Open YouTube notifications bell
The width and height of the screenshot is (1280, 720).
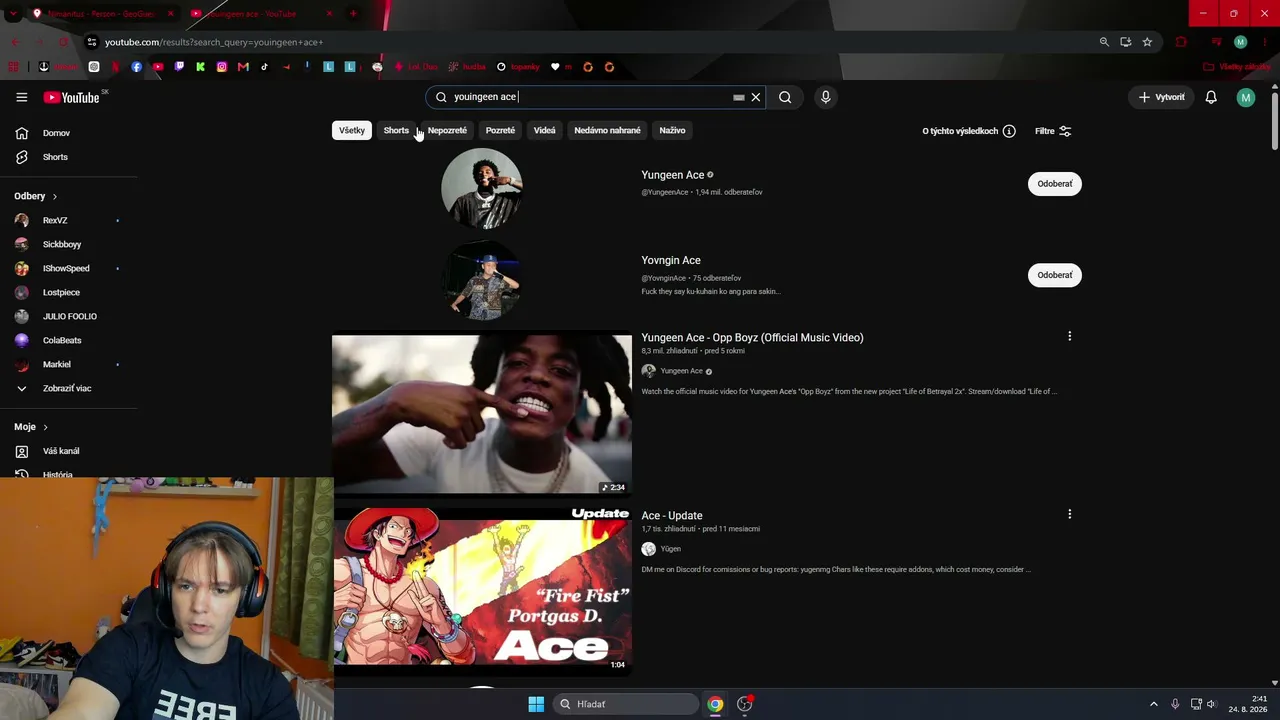click(1211, 97)
